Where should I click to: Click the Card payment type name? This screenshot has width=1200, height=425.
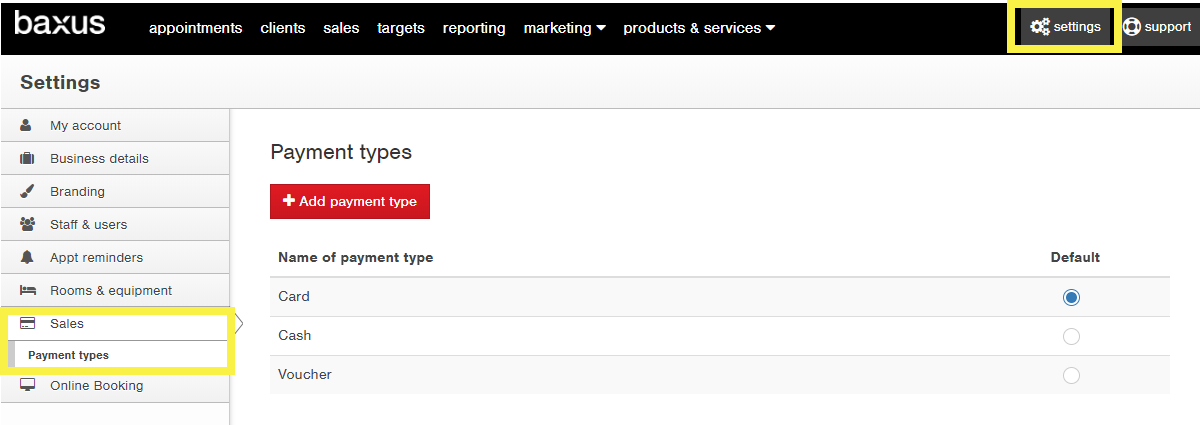click(x=294, y=296)
